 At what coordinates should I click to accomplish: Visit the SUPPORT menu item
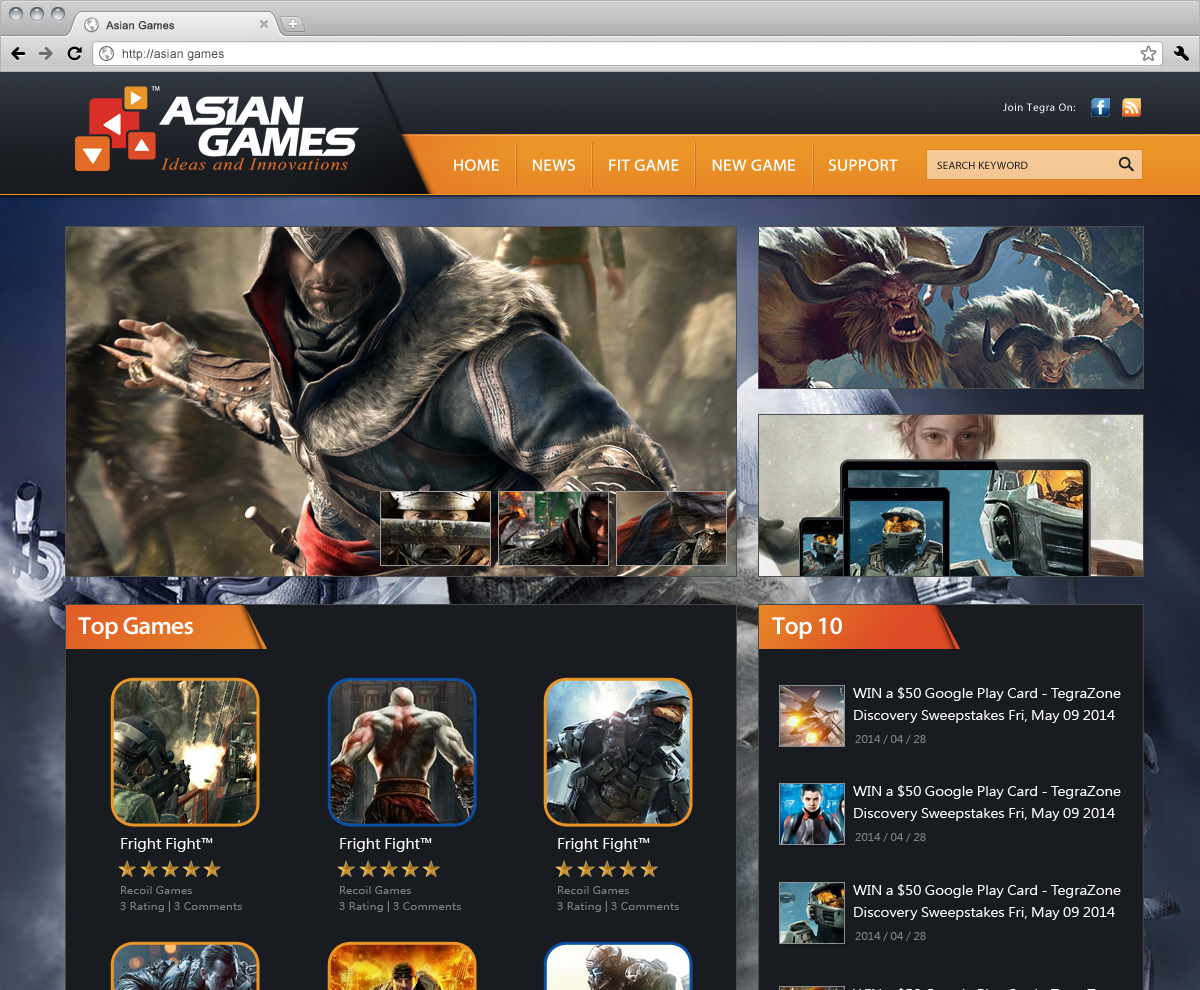863,165
